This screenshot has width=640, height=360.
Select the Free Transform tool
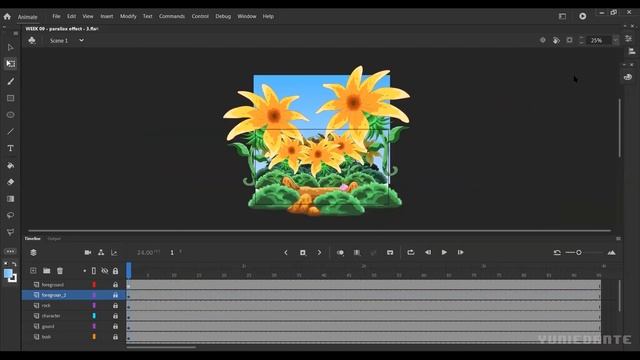tap(11, 64)
